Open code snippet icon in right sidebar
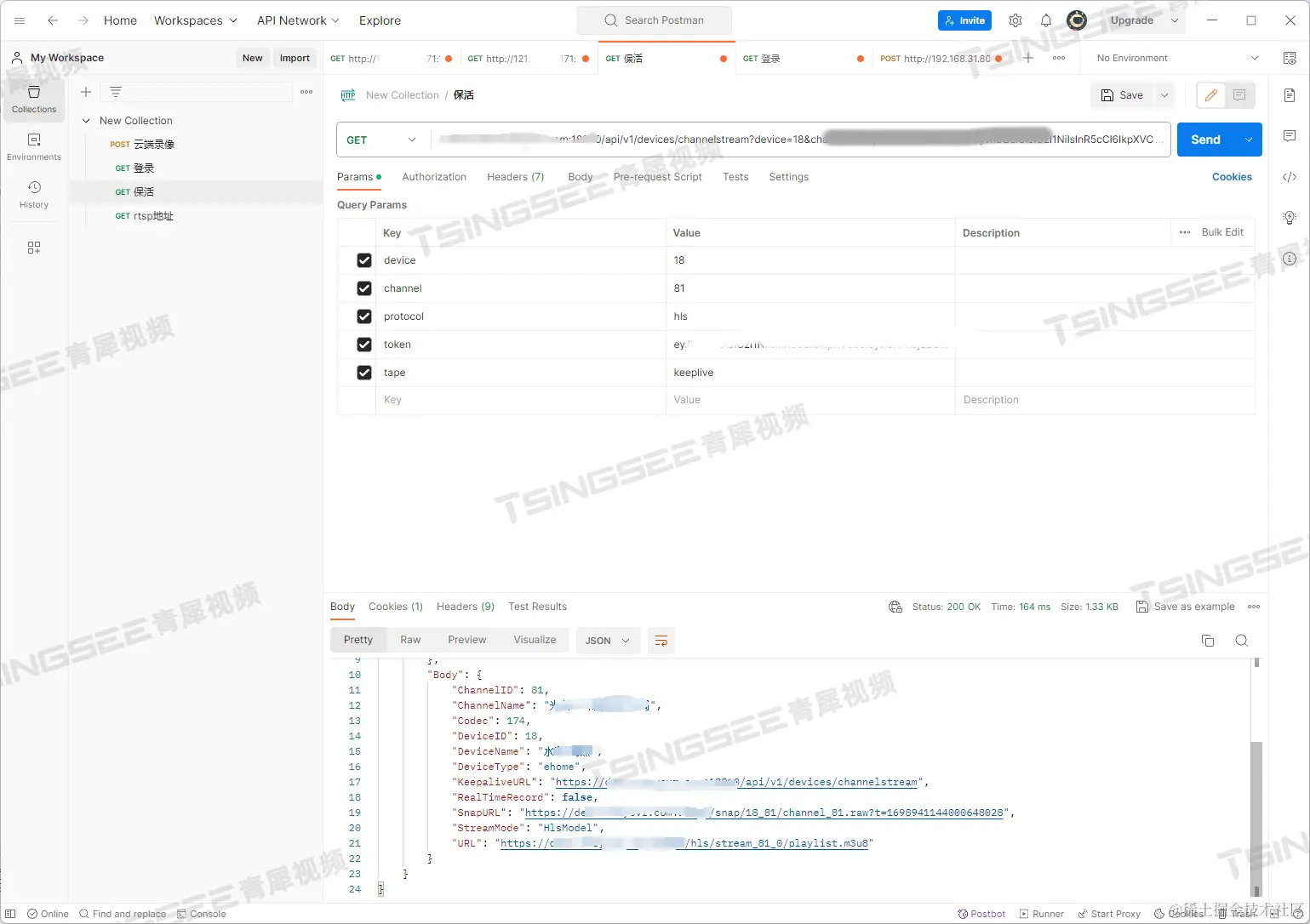This screenshot has height=924, width=1310. click(1290, 177)
